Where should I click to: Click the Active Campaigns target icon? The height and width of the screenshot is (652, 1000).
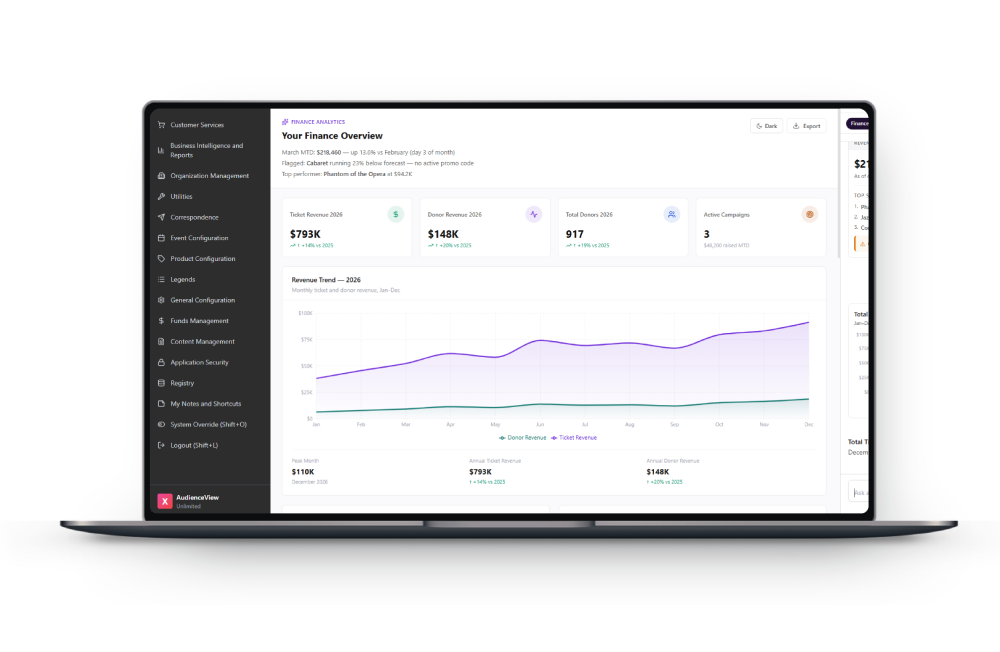click(809, 214)
